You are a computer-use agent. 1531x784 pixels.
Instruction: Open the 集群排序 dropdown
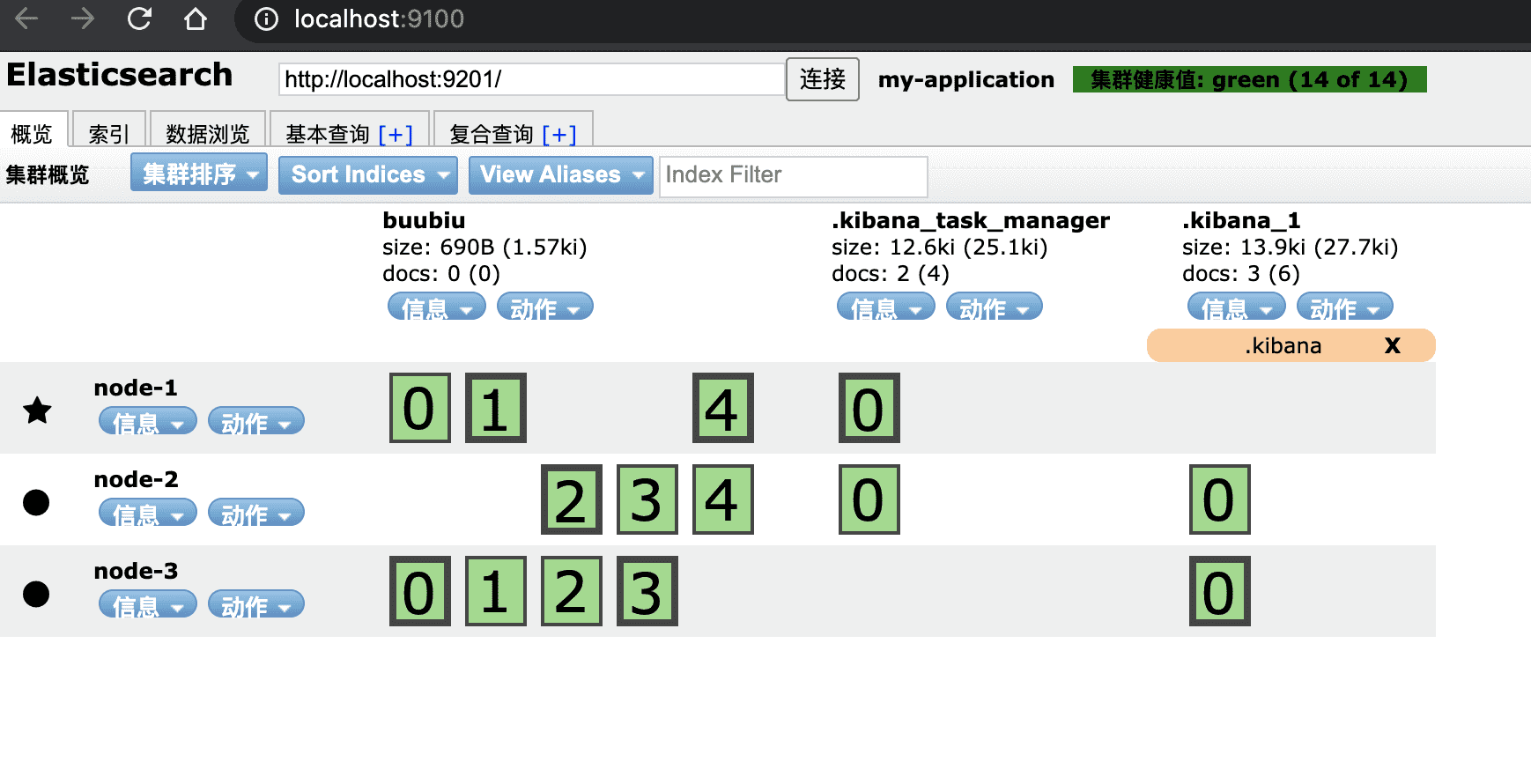(199, 174)
